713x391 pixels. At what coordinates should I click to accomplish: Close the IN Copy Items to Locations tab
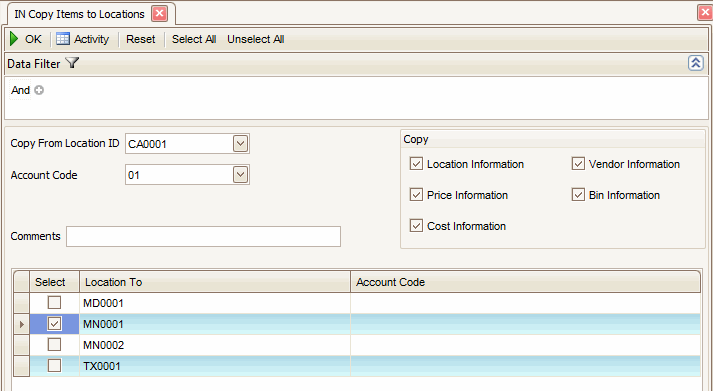click(159, 14)
